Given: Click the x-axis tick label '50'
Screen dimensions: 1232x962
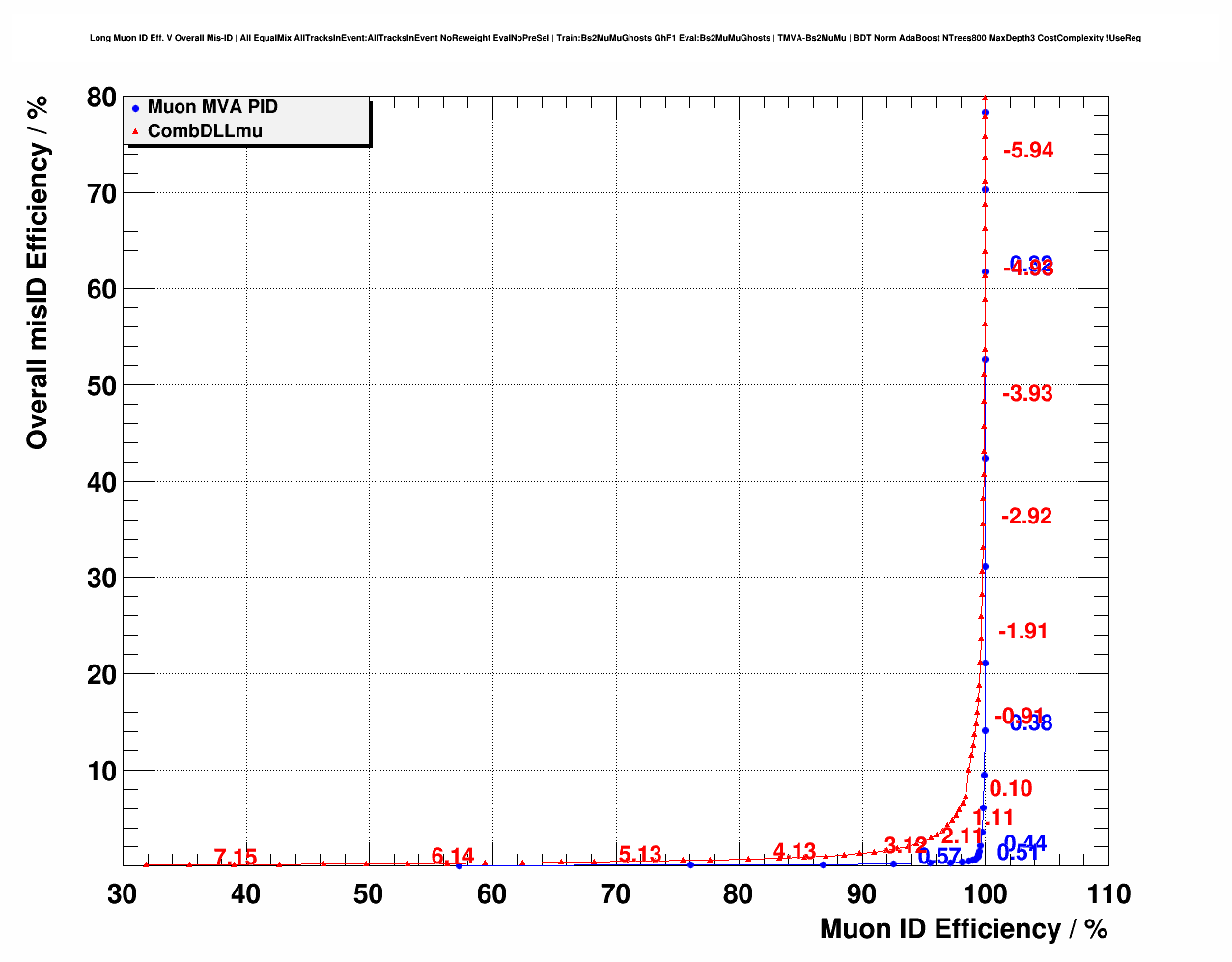Looking at the screenshot, I should pos(369,894).
